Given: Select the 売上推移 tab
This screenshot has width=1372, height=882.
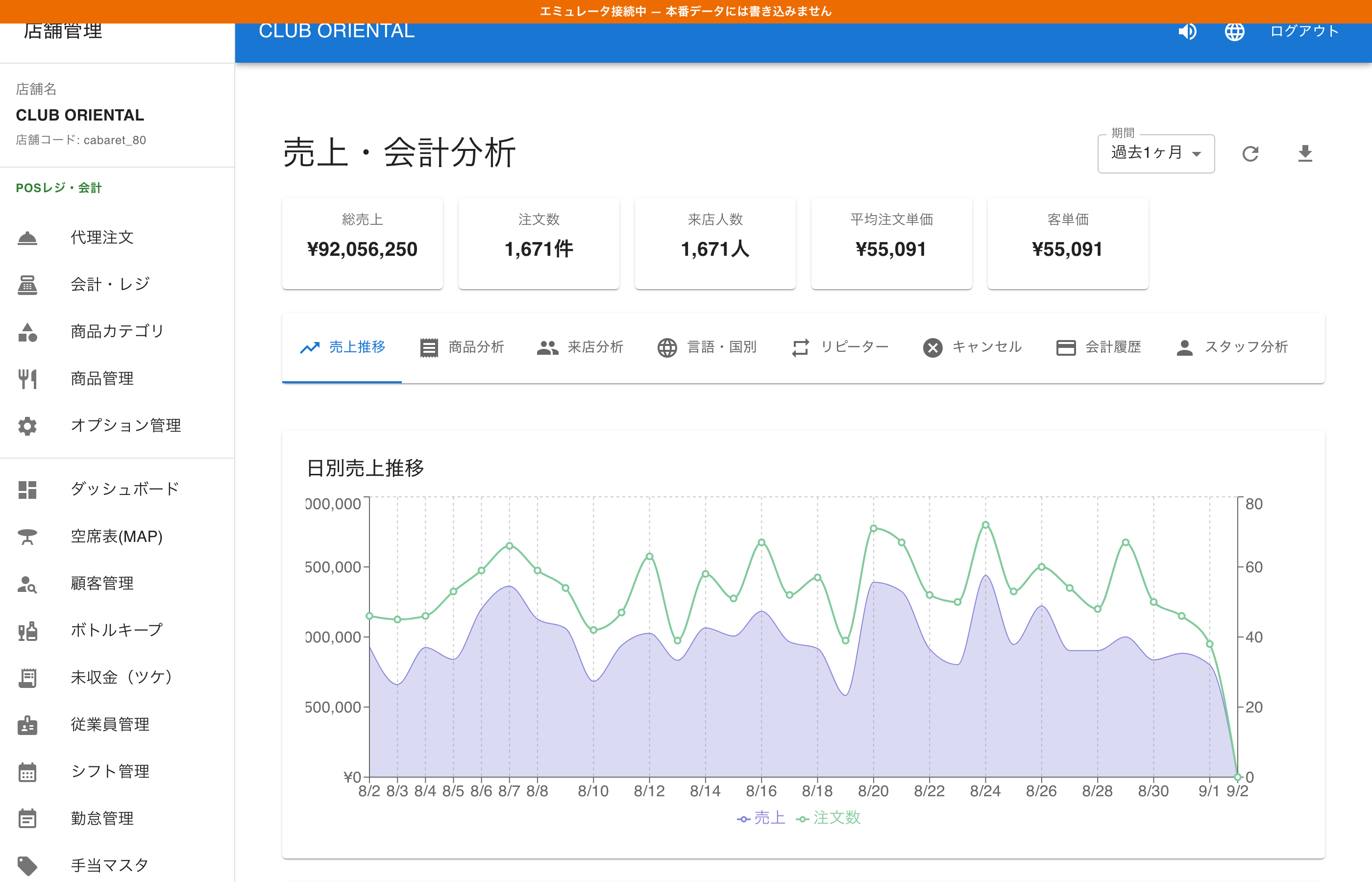Looking at the screenshot, I should point(342,347).
